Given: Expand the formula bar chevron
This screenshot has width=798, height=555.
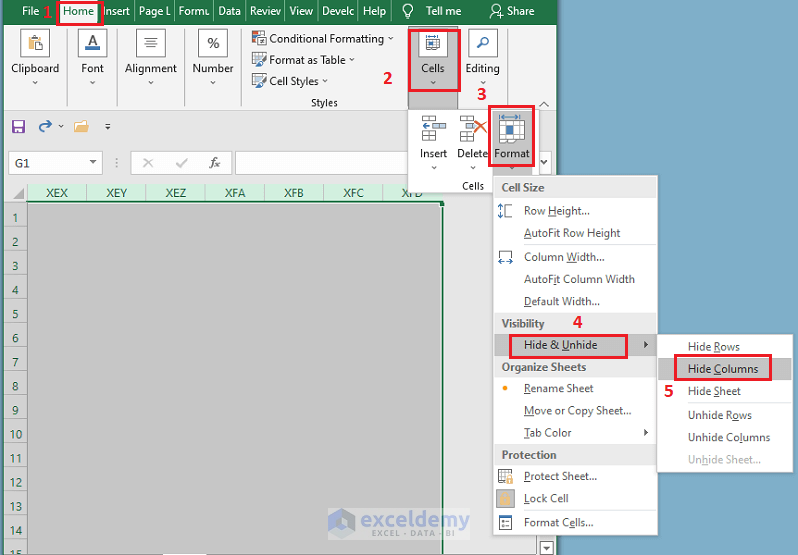Looking at the screenshot, I should point(545,163).
